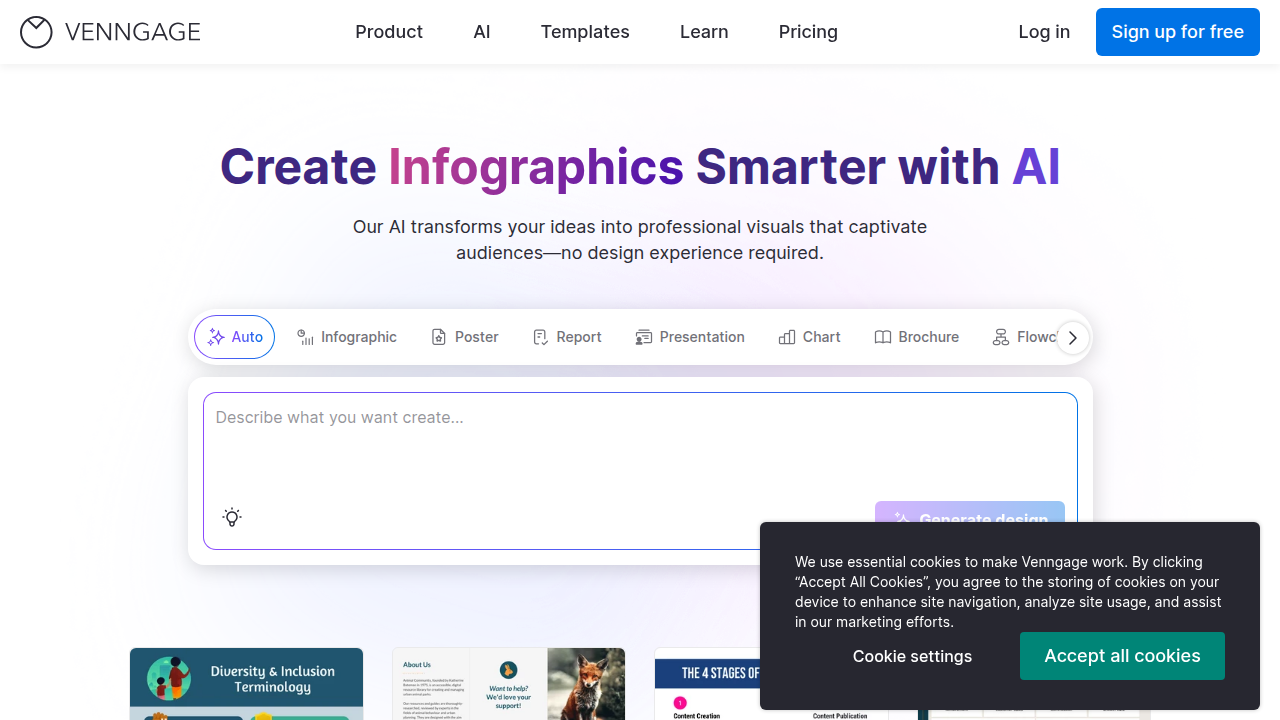Viewport: 1280px width, 720px height.
Task: Click the right arrow to show more types
Action: (x=1072, y=338)
